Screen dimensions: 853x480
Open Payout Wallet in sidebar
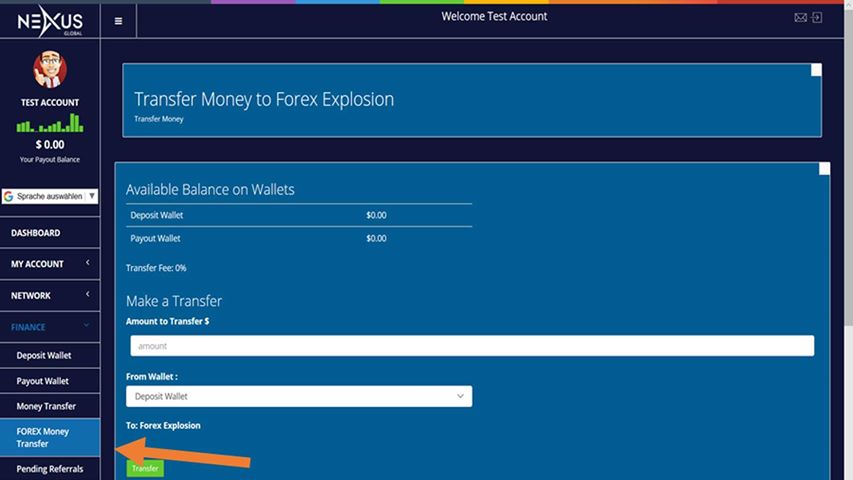point(50,381)
